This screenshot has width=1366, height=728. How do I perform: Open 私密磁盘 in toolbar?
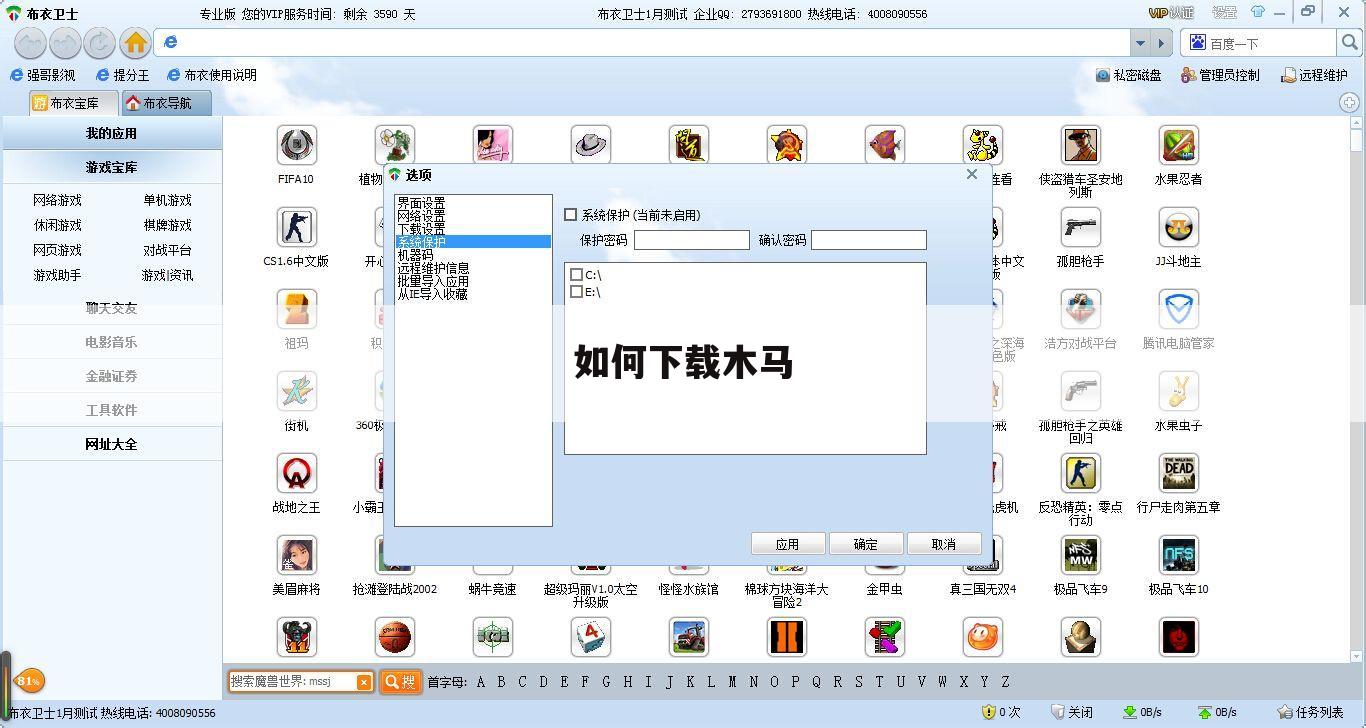pos(1129,75)
